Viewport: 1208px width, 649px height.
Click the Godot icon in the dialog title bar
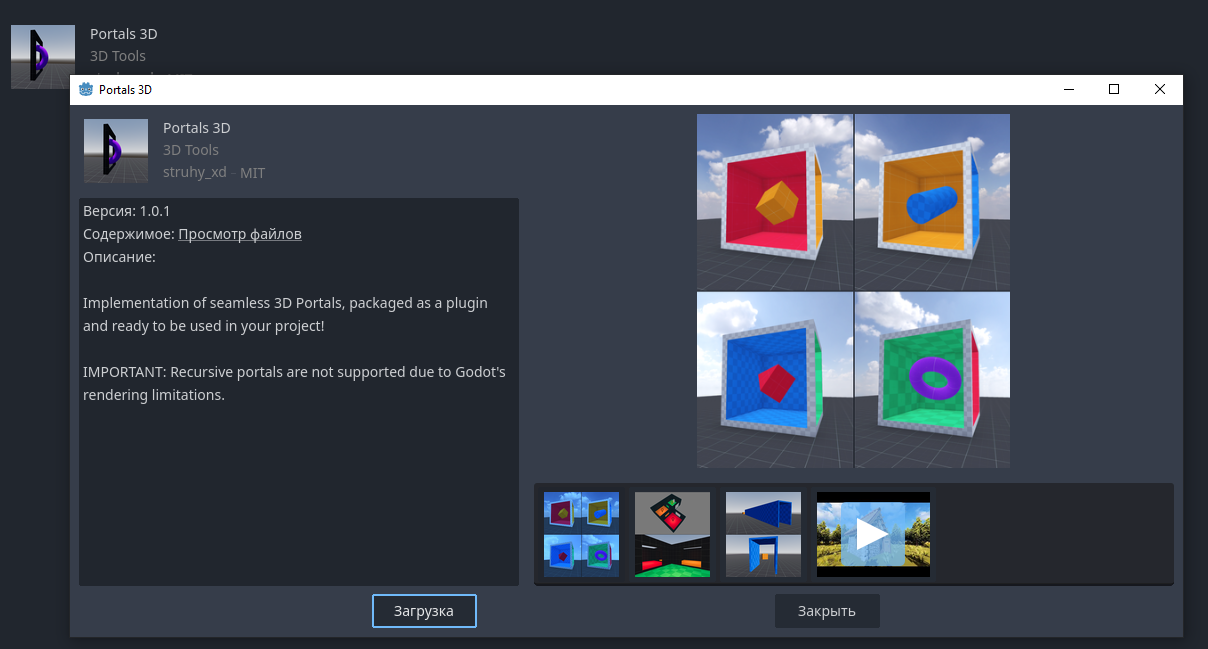click(86, 89)
